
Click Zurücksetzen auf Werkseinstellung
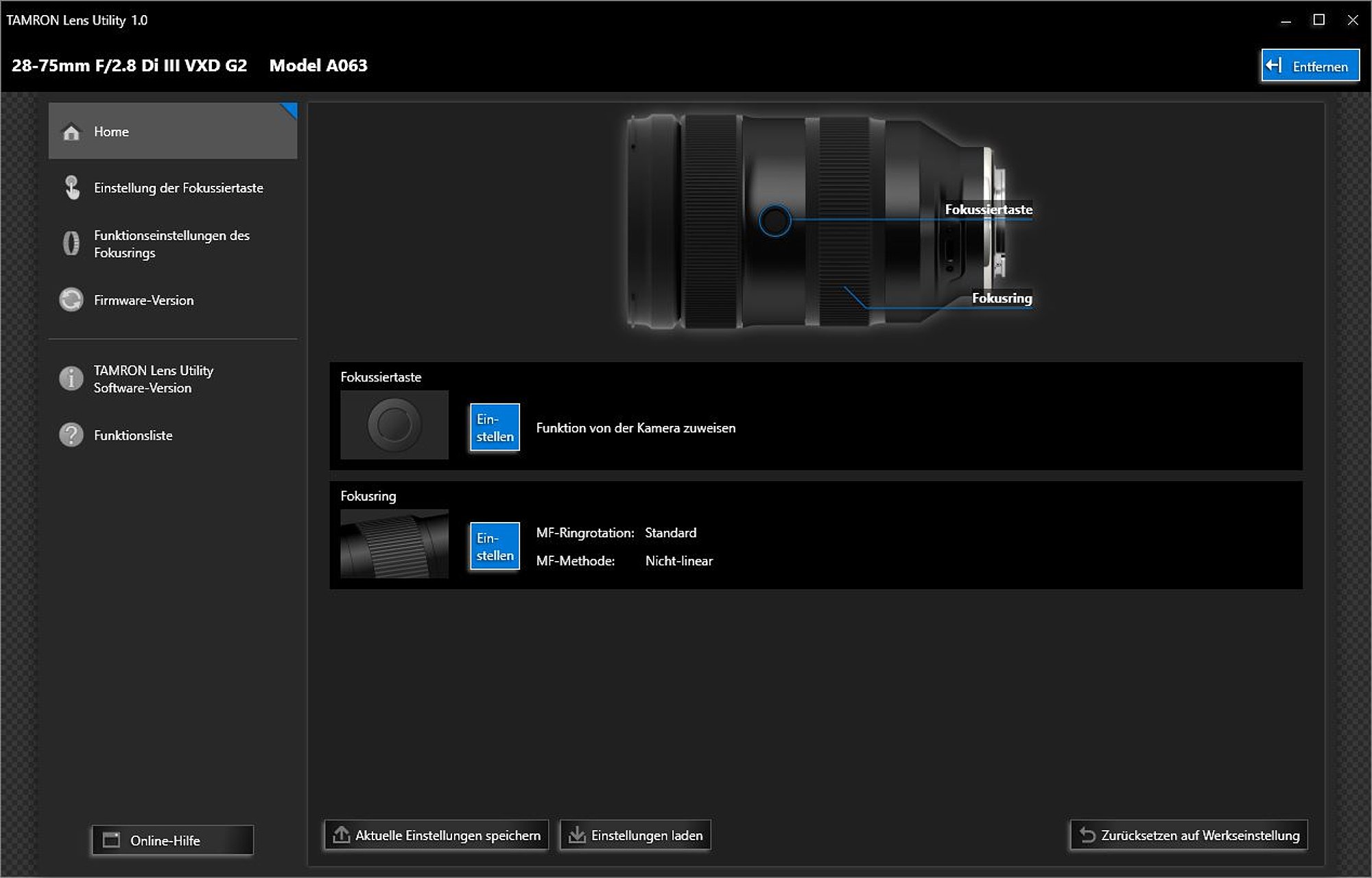click(x=1189, y=835)
